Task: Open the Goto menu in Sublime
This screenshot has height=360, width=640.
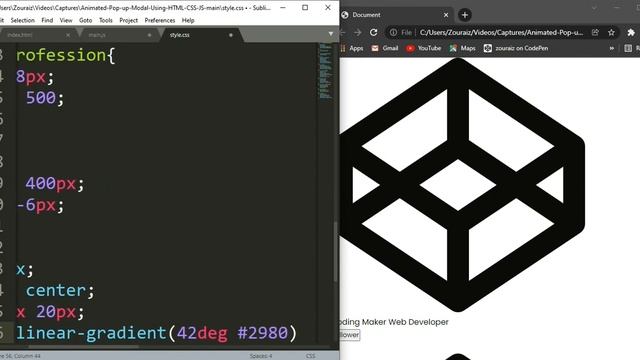Action: [x=85, y=20]
